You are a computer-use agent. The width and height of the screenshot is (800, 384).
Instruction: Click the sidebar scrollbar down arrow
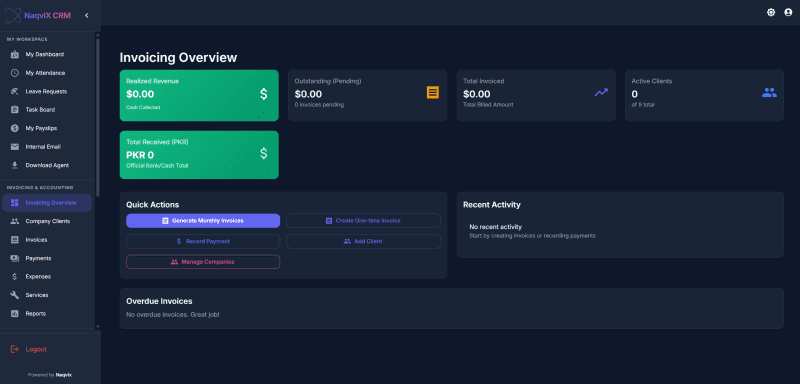coord(98,327)
